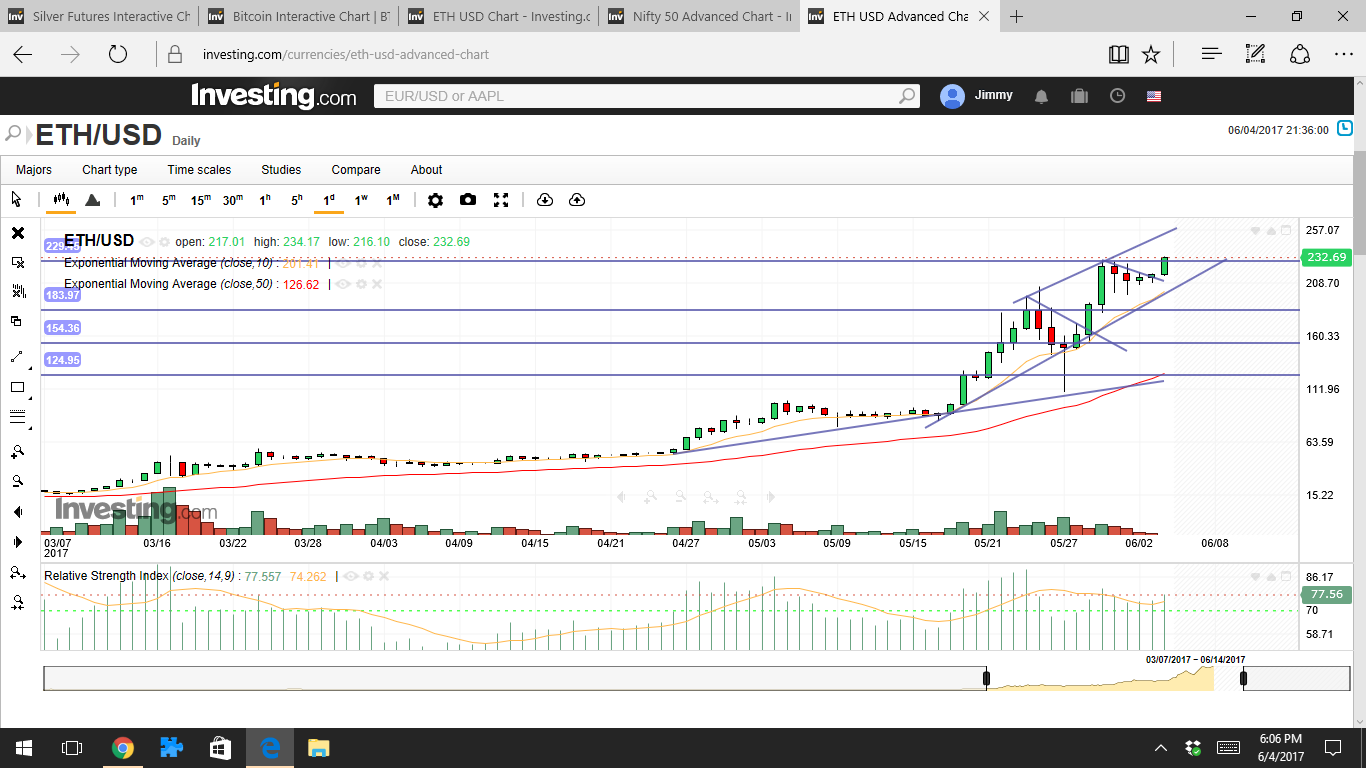Refresh the page in the browser
This screenshot has height=768, width=1366.
(118, 54)
